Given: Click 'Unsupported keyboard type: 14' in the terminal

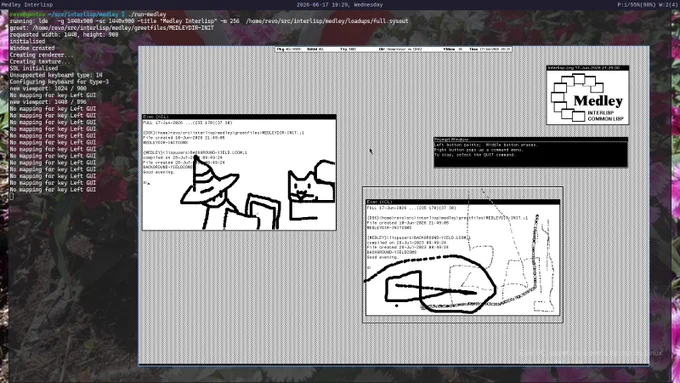Looking at the screenshot, I should 56,75.
